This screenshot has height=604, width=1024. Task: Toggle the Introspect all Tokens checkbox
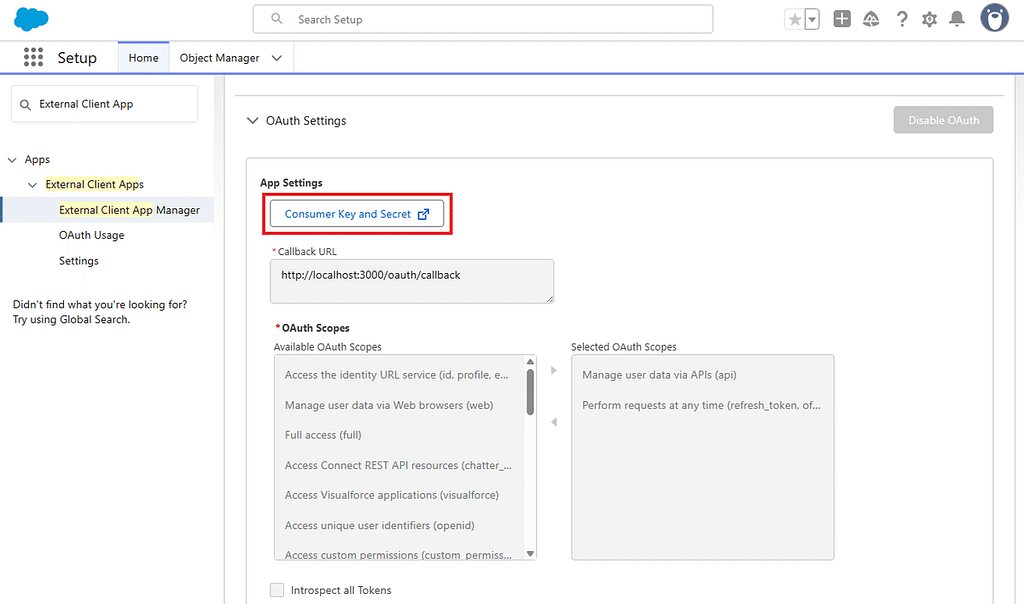pyautogui.click(x=277, y=590)
